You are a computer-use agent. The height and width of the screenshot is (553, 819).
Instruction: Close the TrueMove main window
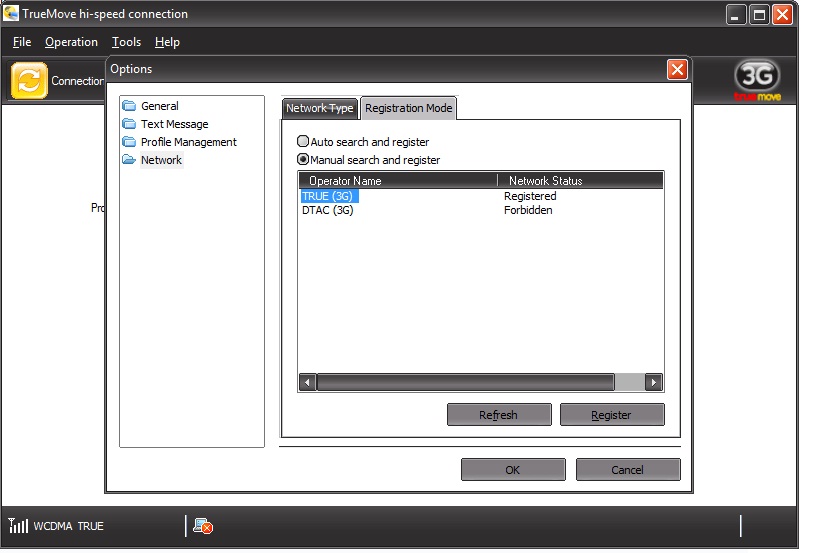tap(782, 15)
